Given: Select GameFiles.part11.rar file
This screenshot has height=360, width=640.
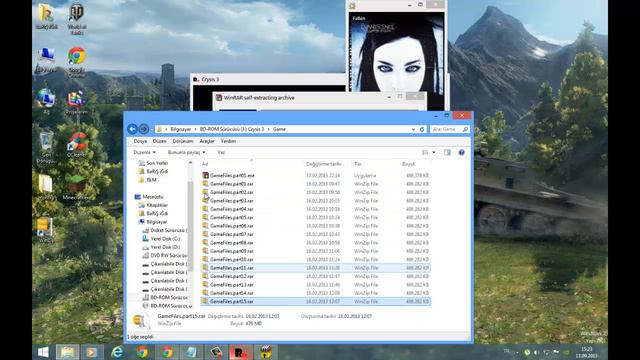Looking at the screenshot, I should click(315, 268).
